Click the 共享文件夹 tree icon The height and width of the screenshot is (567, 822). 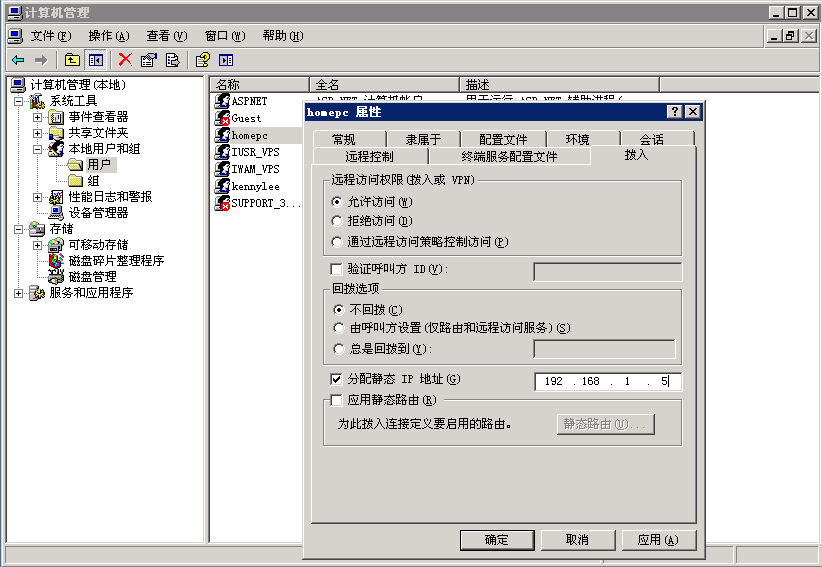coord(56,133)
